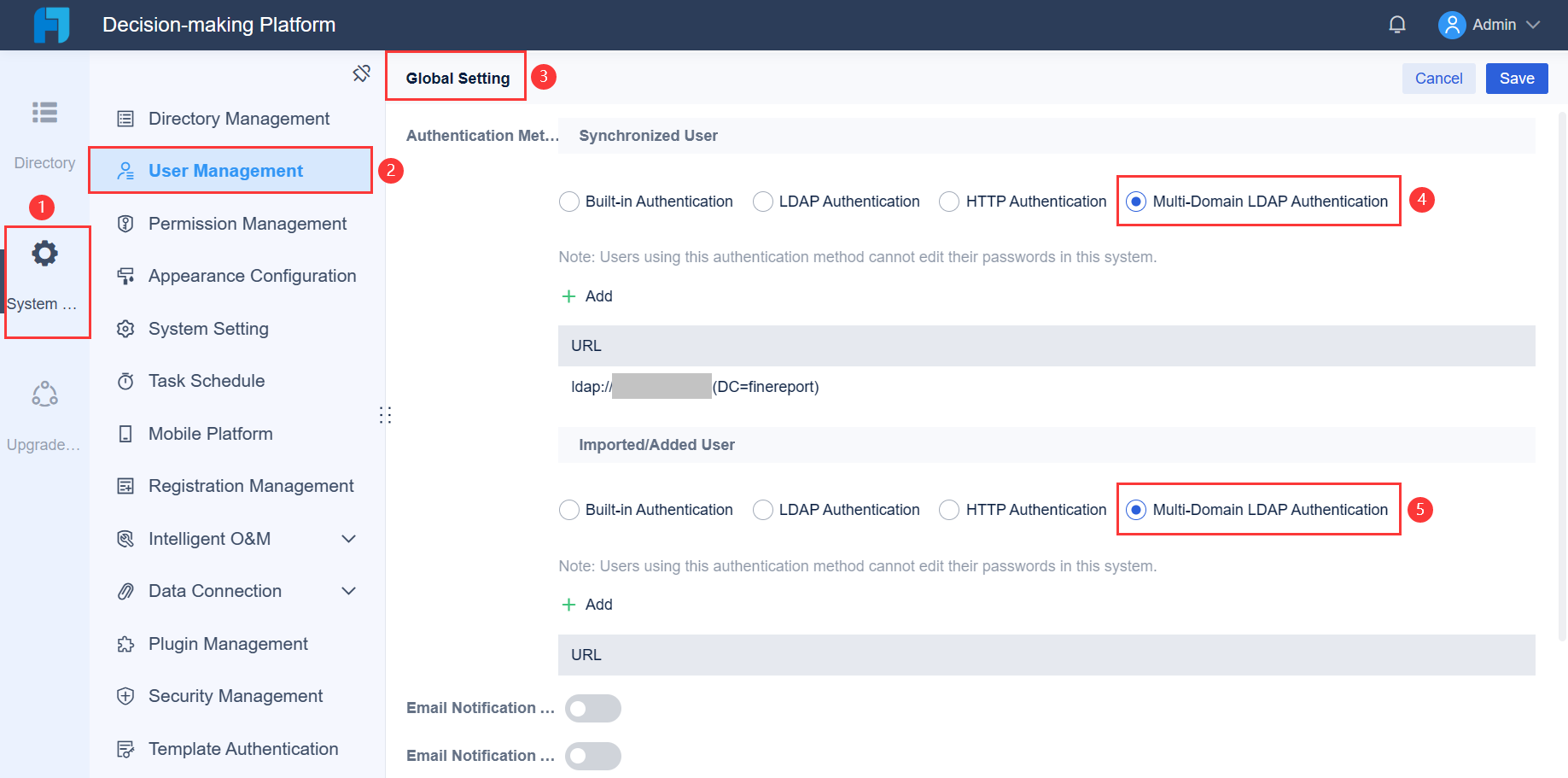Open the Directory sidebar panel
The image size is (1568, 778).
tap(44, 132)
